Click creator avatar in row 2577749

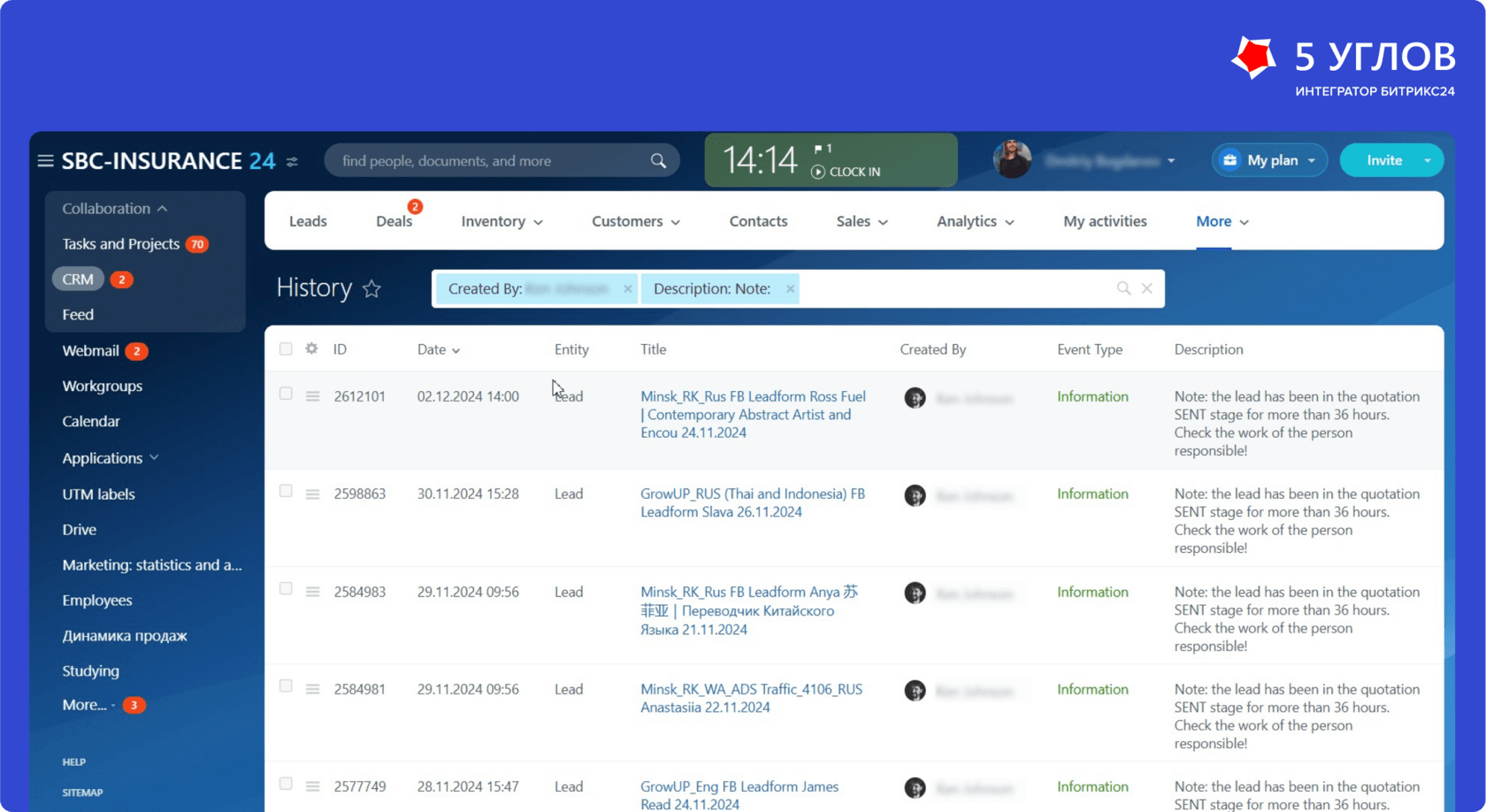pos(915,788)
